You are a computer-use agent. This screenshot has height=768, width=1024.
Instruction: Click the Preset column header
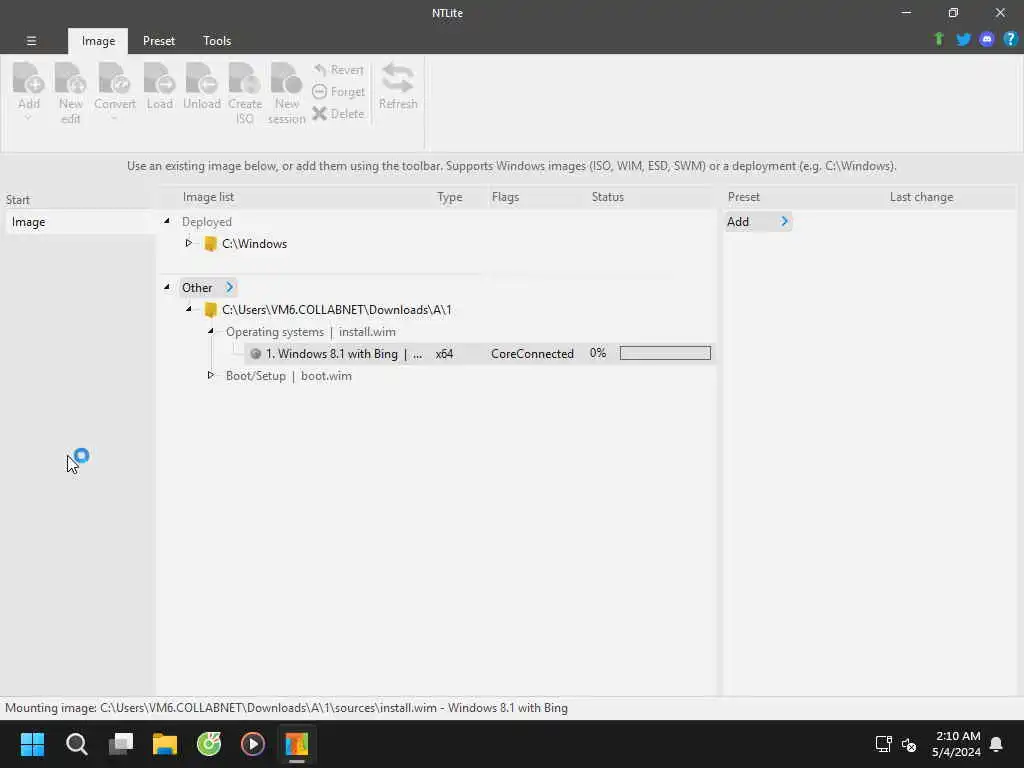[744, 197]
